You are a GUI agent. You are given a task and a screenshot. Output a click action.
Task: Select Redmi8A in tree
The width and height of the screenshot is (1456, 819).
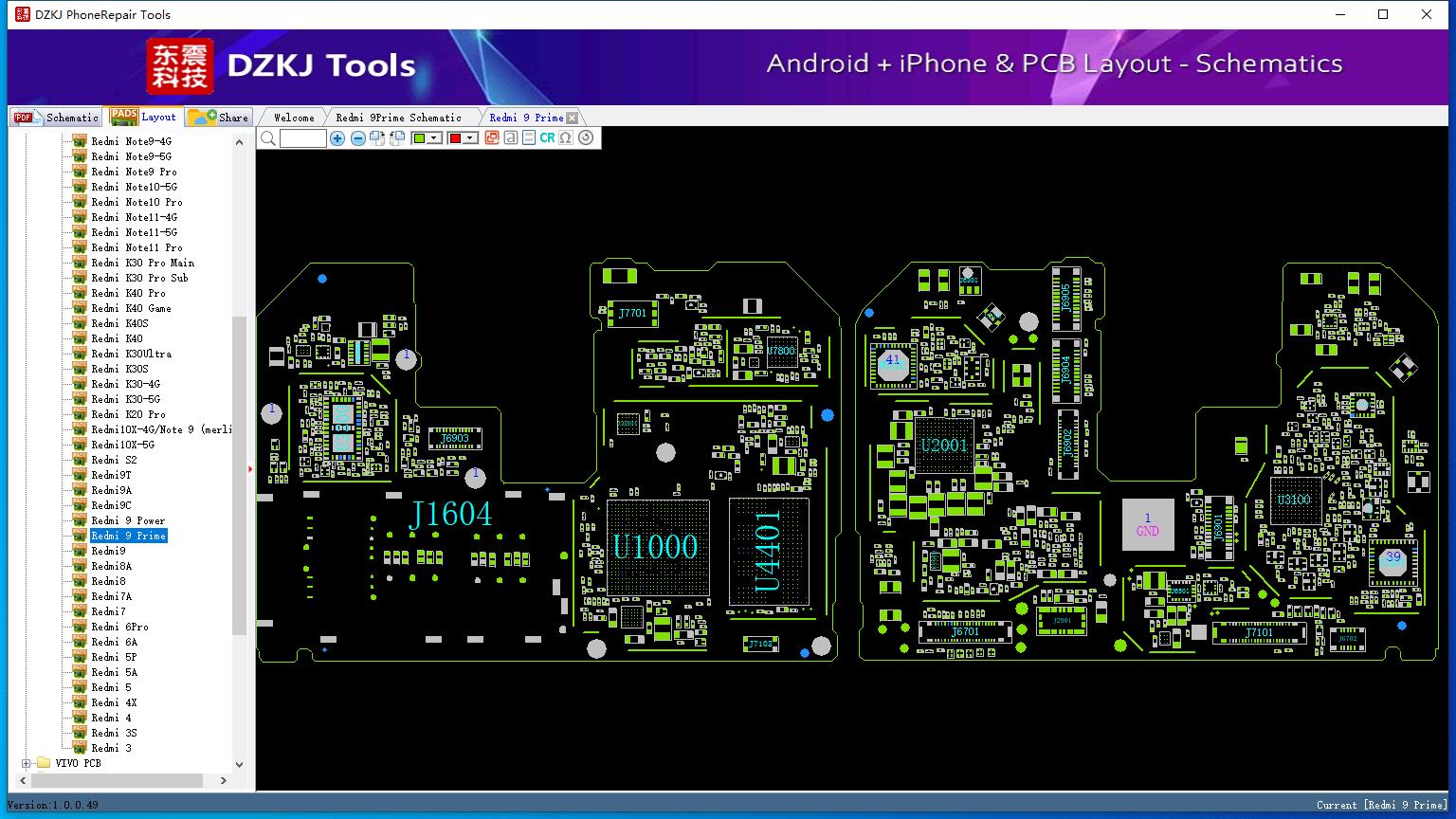[111, 566]
